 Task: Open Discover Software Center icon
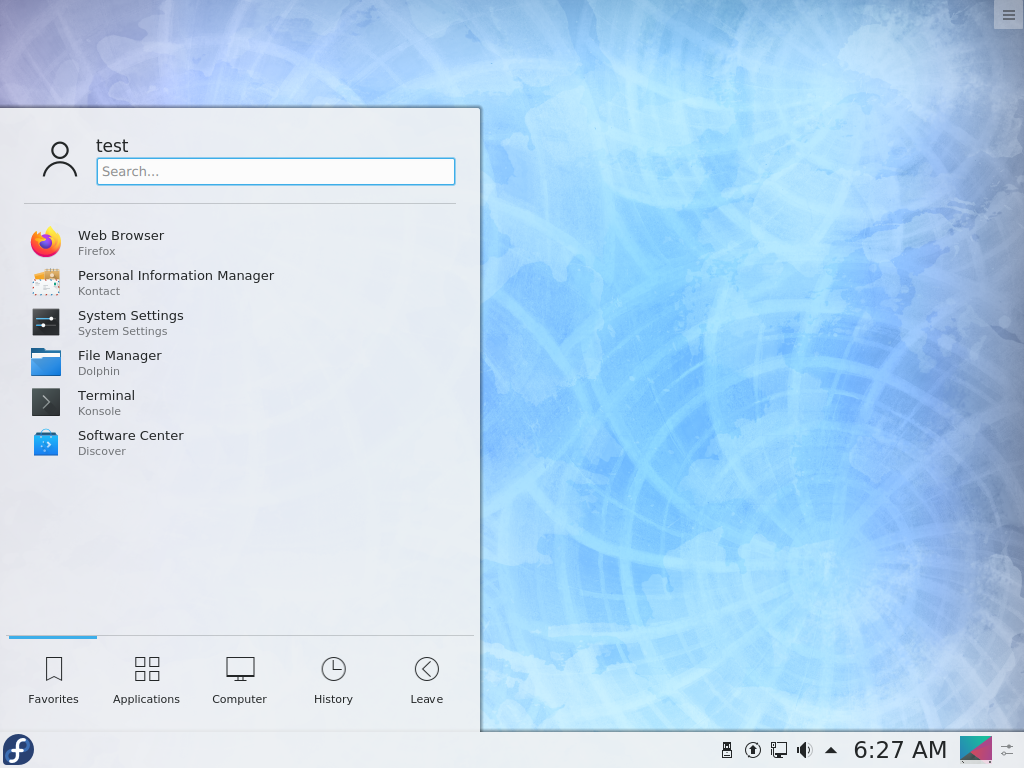(46, 442)
